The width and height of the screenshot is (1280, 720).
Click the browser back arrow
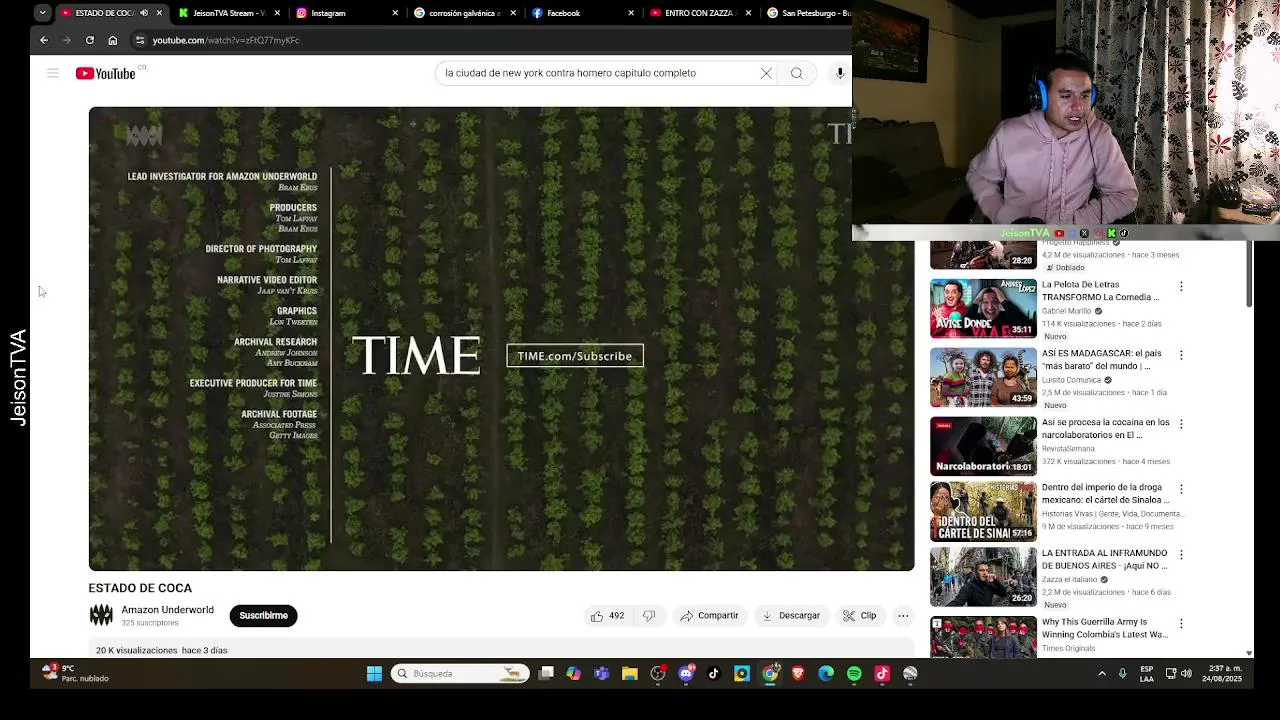pos(44,40)
